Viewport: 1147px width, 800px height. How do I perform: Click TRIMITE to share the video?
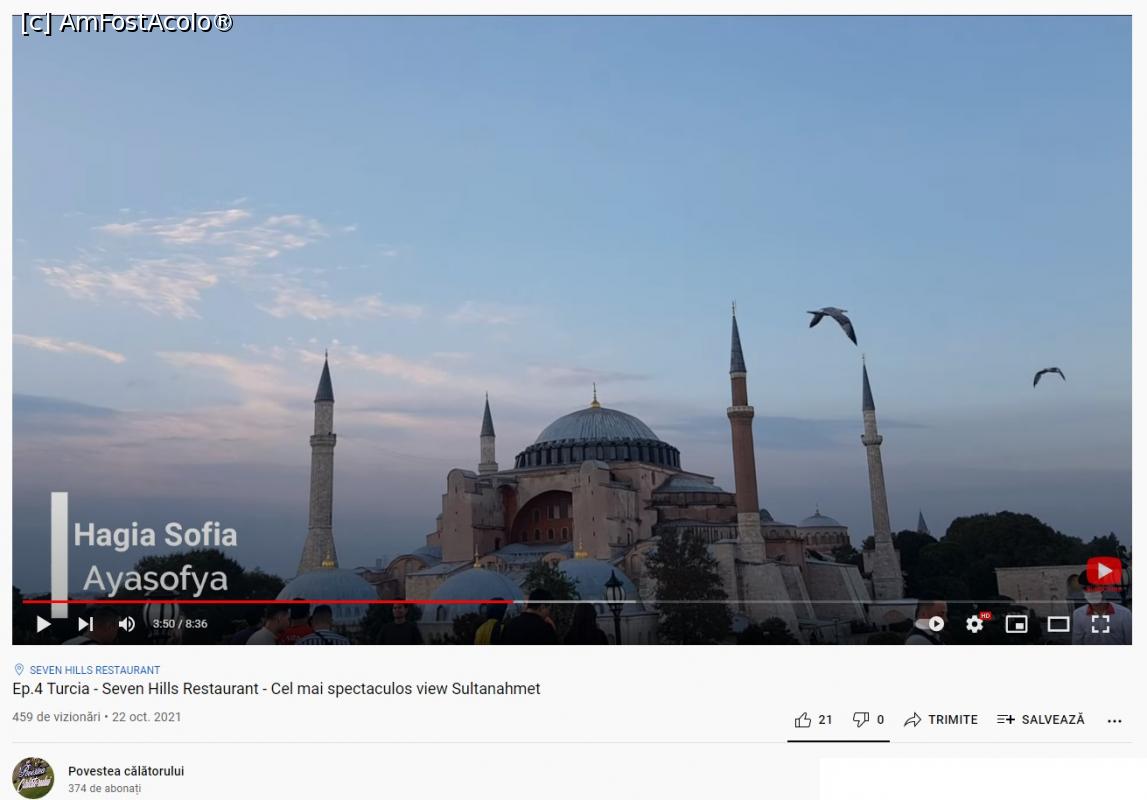pyautogui.click(x=941, y=720)
